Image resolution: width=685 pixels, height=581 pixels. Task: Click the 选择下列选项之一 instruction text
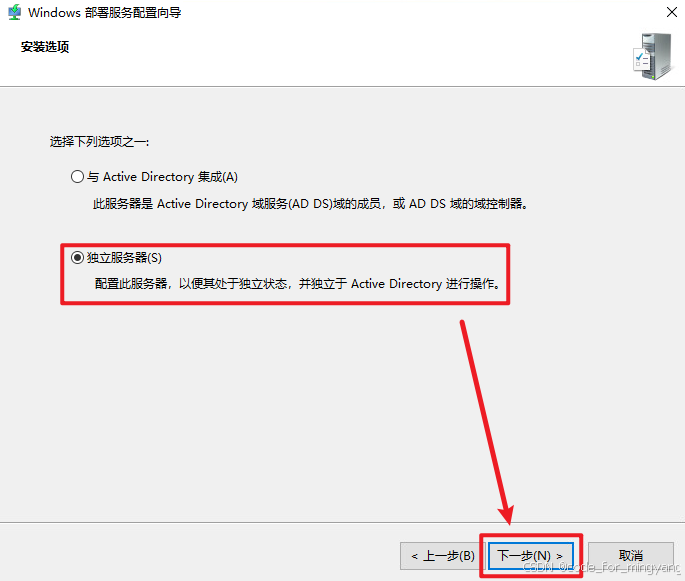click(99, 142)
